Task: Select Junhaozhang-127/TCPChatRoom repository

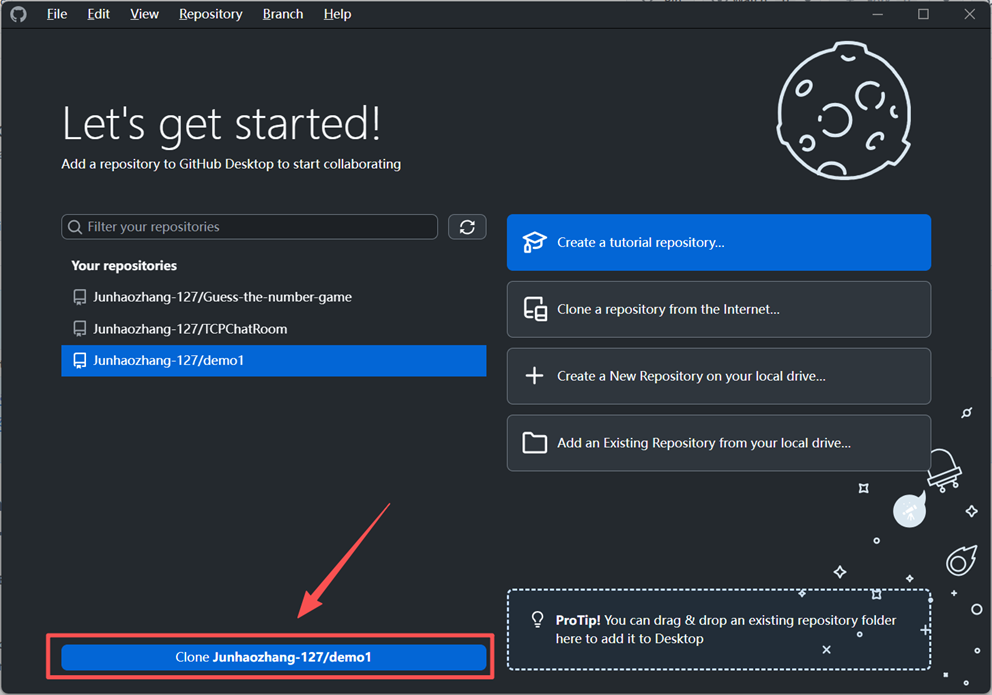Action: pos(273,329)
